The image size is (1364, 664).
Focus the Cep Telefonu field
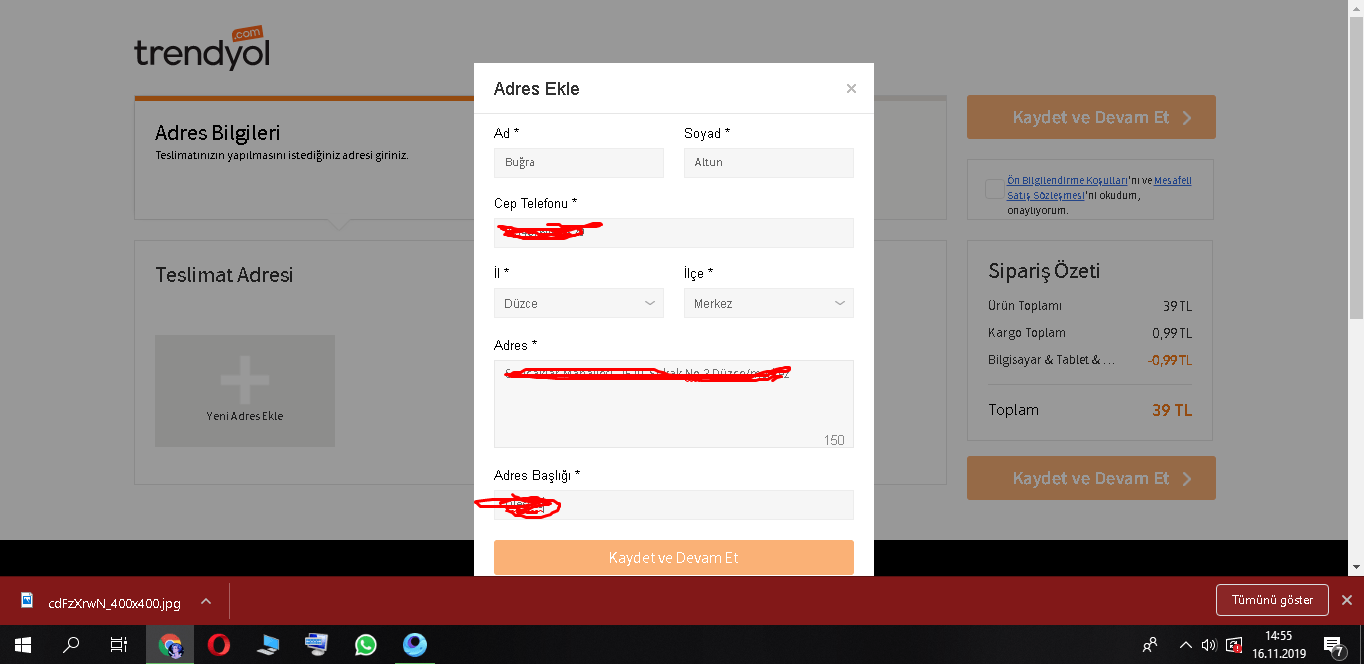pos(674,233)
